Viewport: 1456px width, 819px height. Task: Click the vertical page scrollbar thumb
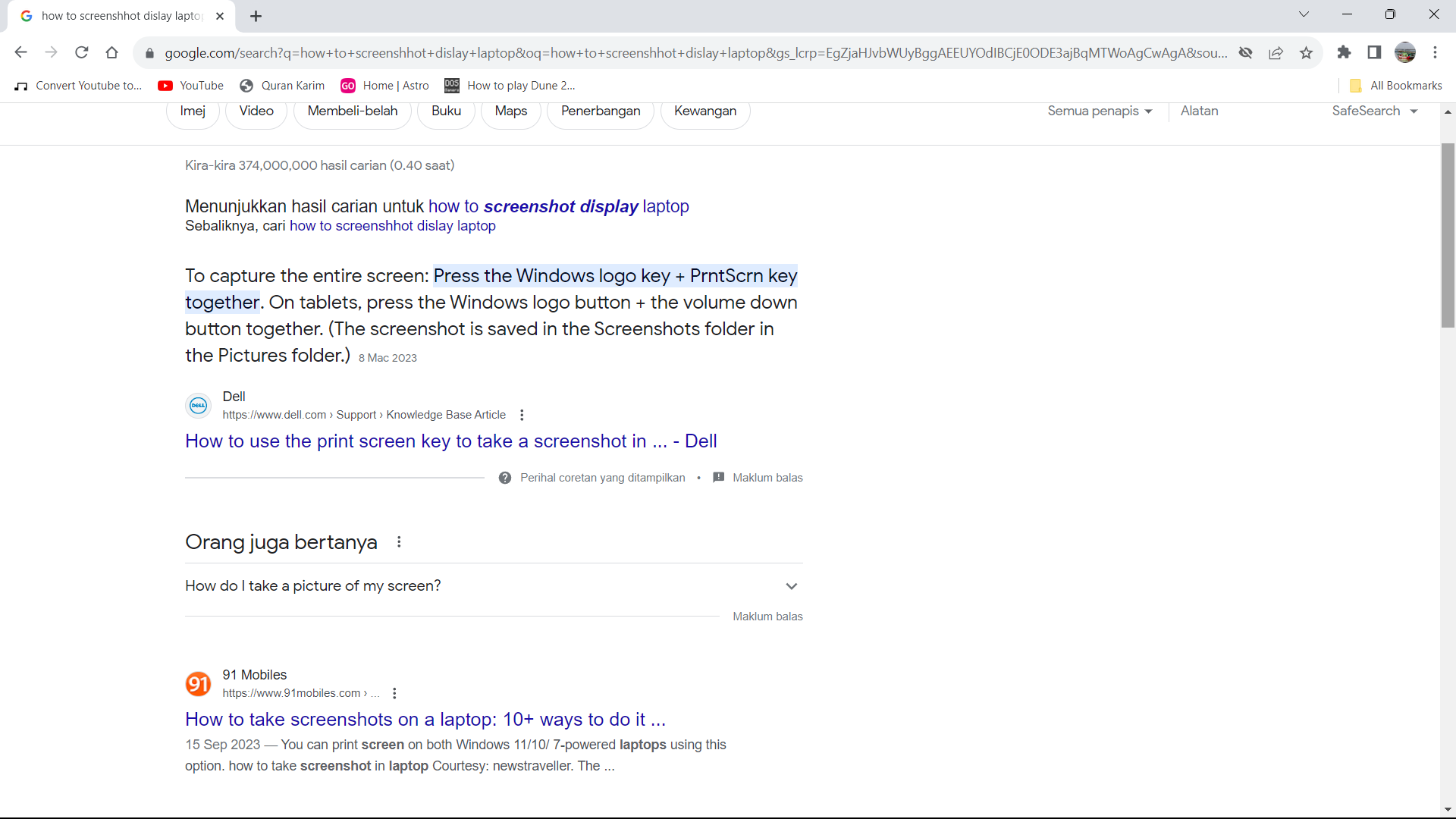pyautogui.click(x=1448, y=235)
